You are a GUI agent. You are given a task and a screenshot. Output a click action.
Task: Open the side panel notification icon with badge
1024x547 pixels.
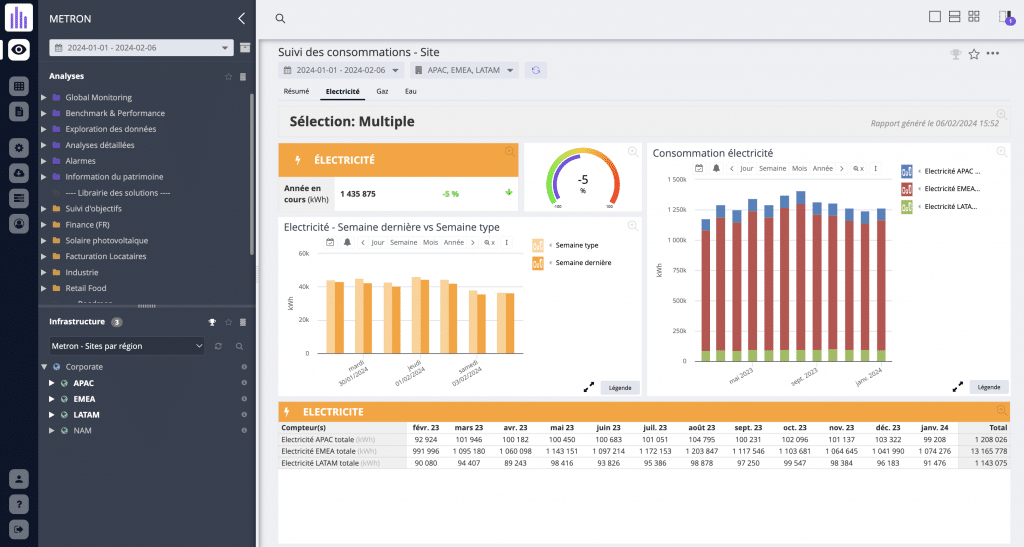(x=1006, y=18)
